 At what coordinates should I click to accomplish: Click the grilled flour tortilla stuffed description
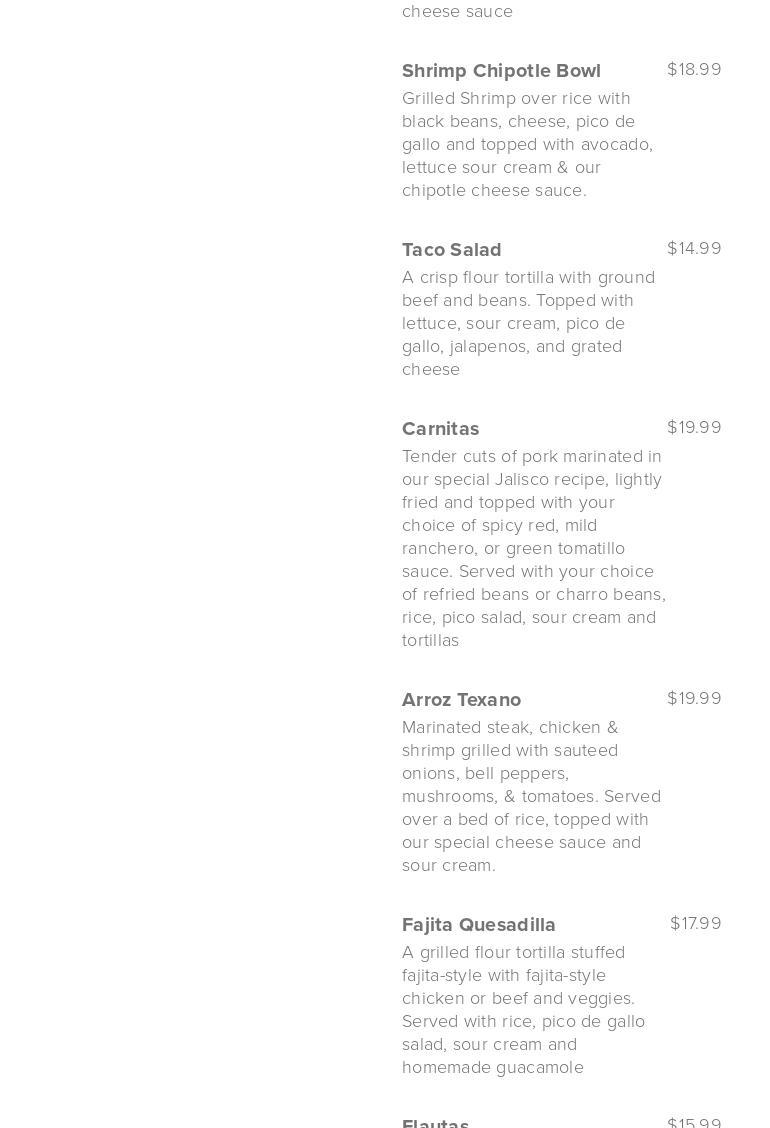pos(523,1009)
